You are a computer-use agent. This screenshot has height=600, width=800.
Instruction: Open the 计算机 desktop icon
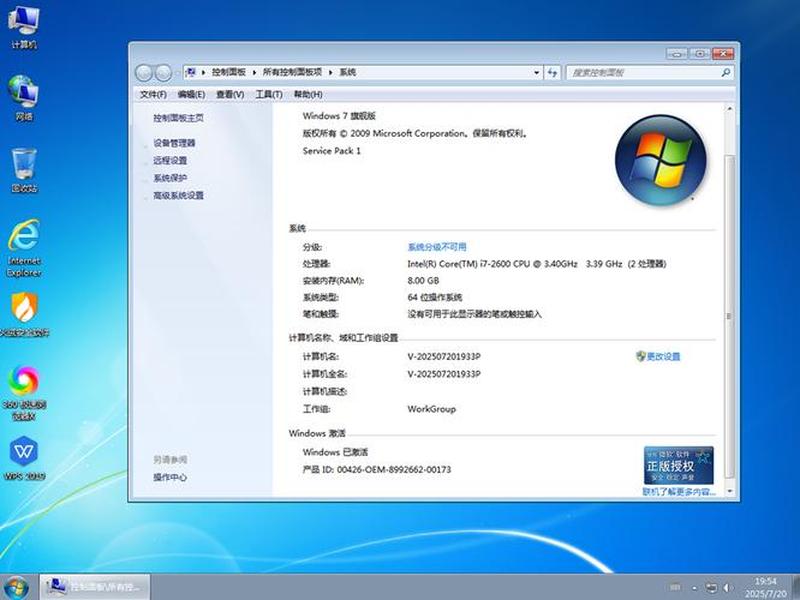[23, 27]
